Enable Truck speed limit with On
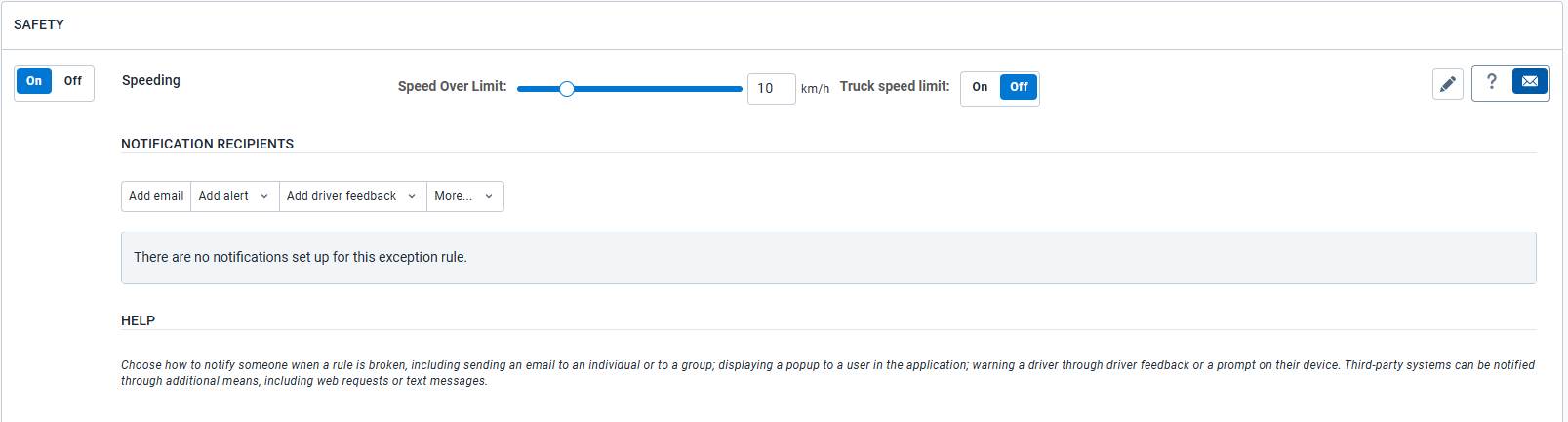The height and width of the screenshot is (422, 1568). click(x=980, y=87)
